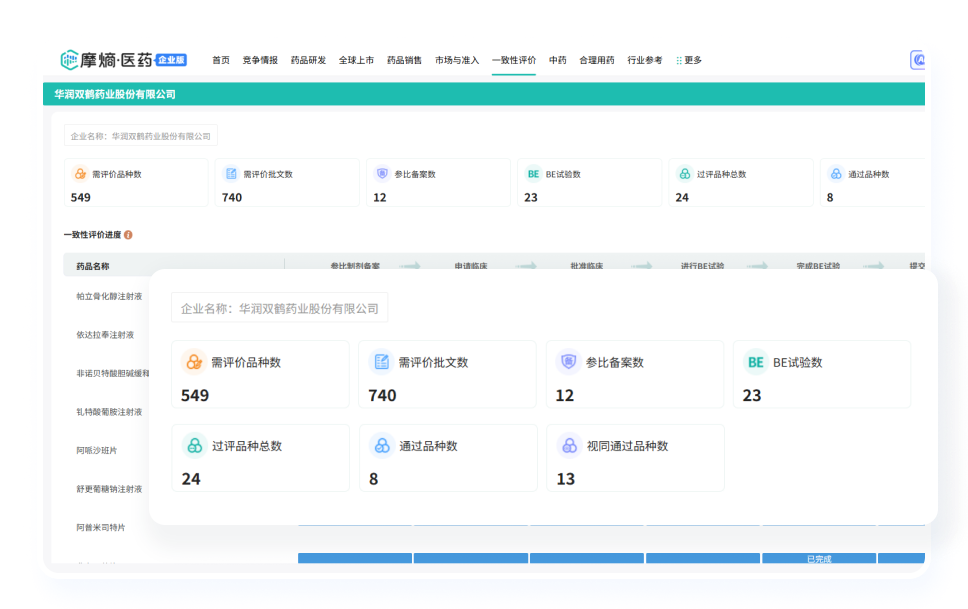The height and width of the screenshot is (609, 968).
Task: Click the value 23 in the enlarged panel
Action: click(x=752, y=395)
